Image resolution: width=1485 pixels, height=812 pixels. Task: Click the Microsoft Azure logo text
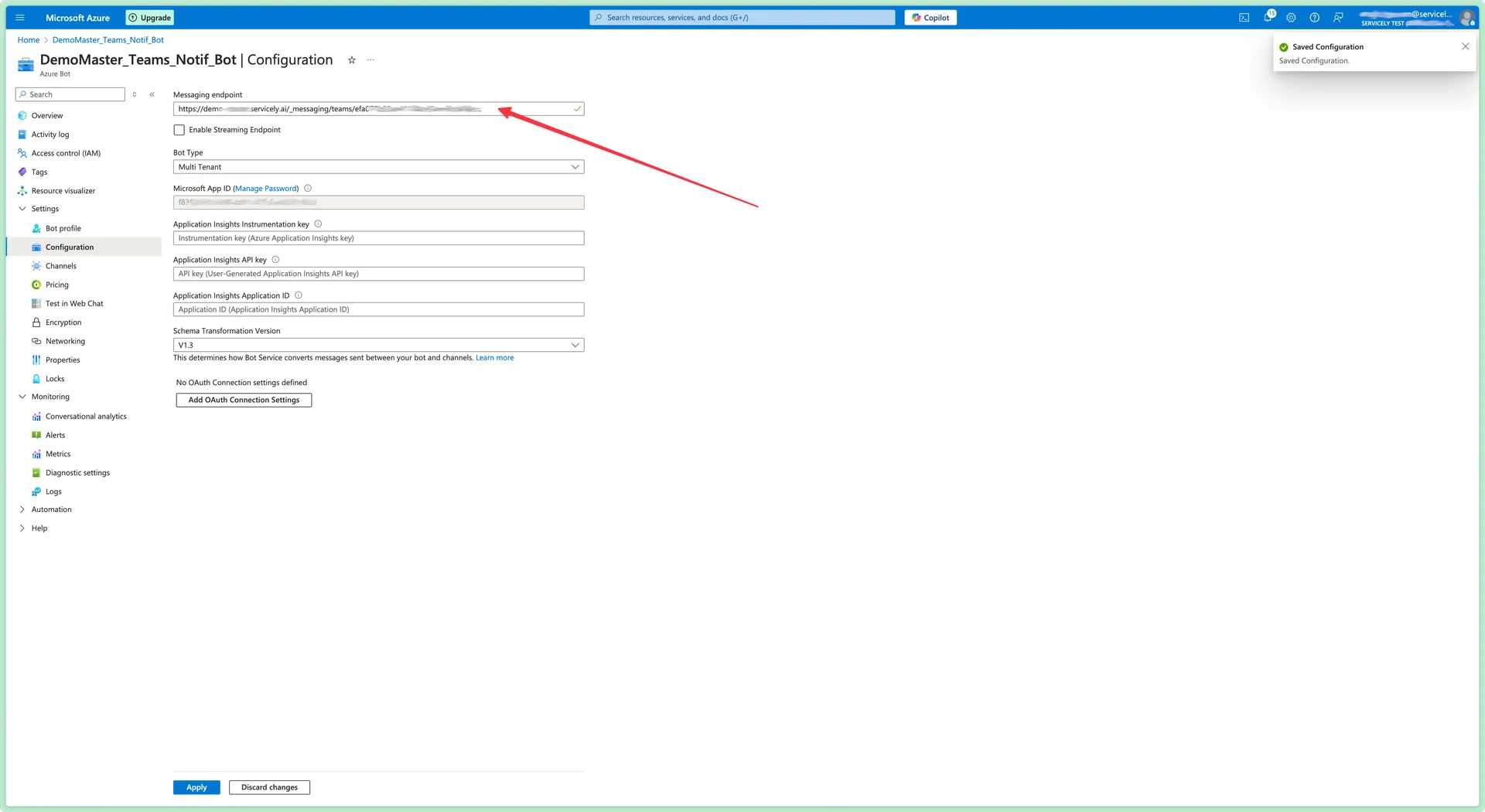(x=77, y=17)
